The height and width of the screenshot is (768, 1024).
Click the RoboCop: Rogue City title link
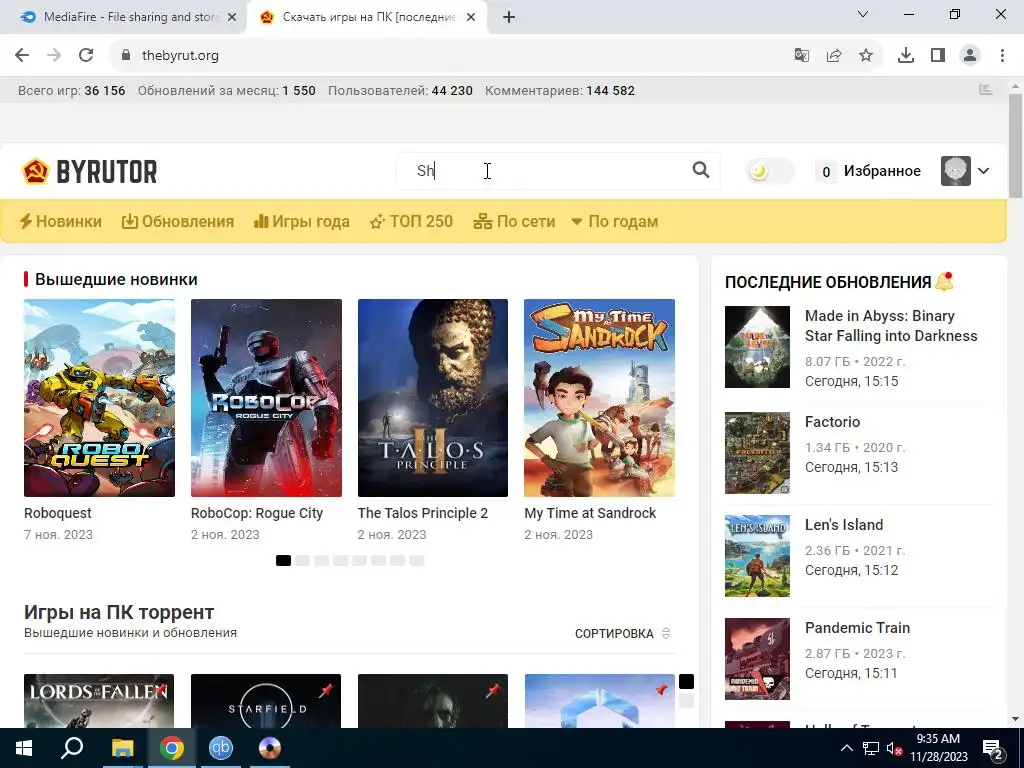click(x=257, y=513)
